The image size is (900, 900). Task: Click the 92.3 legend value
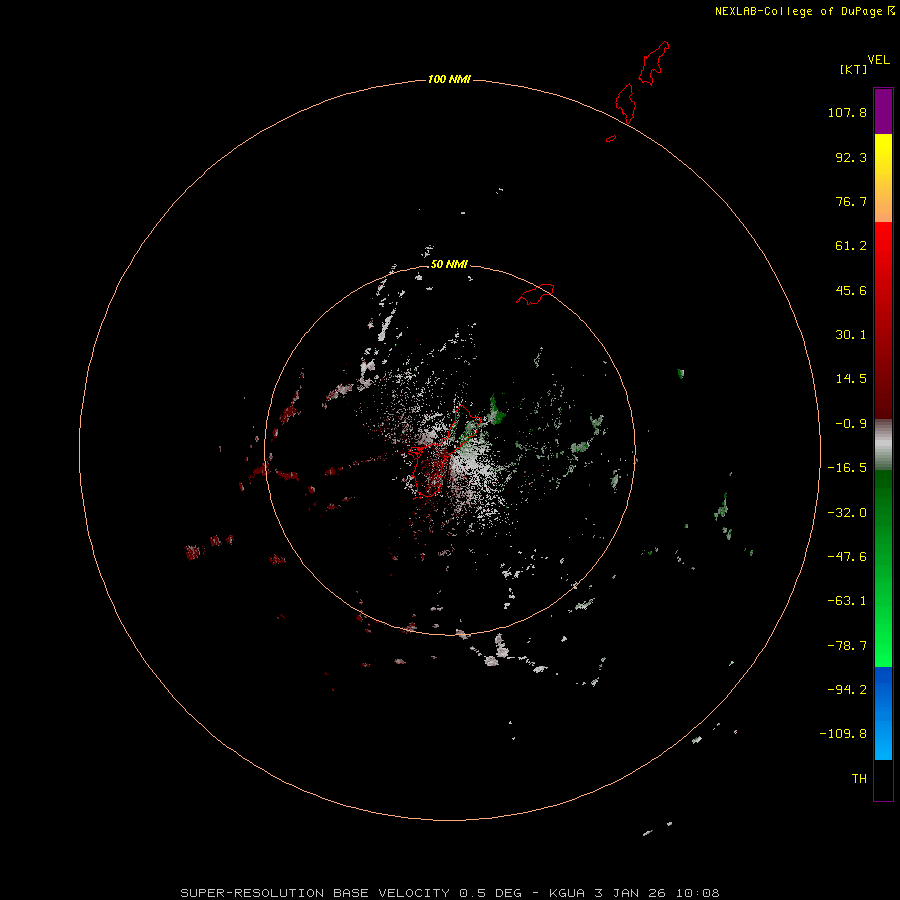[851, 157]
